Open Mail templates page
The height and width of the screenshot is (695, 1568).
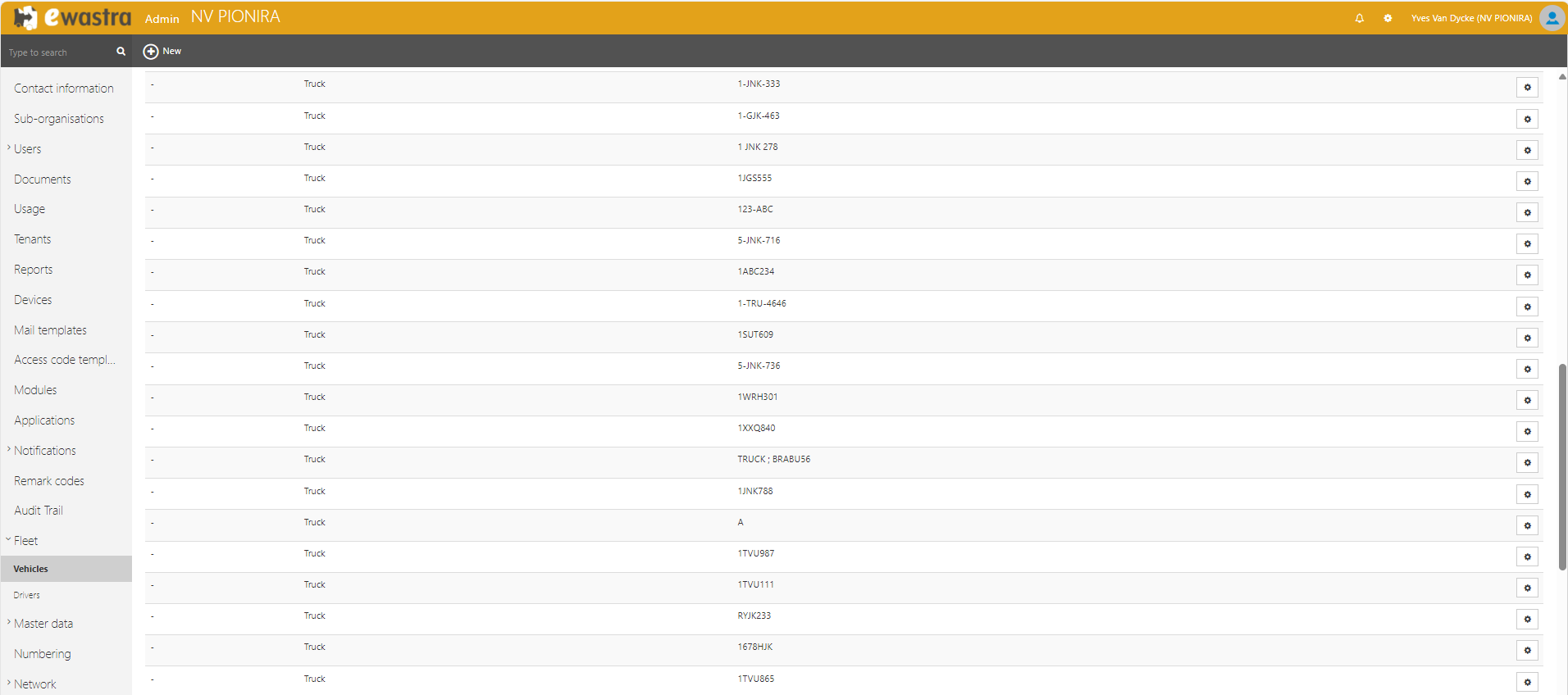pos(50,330)
